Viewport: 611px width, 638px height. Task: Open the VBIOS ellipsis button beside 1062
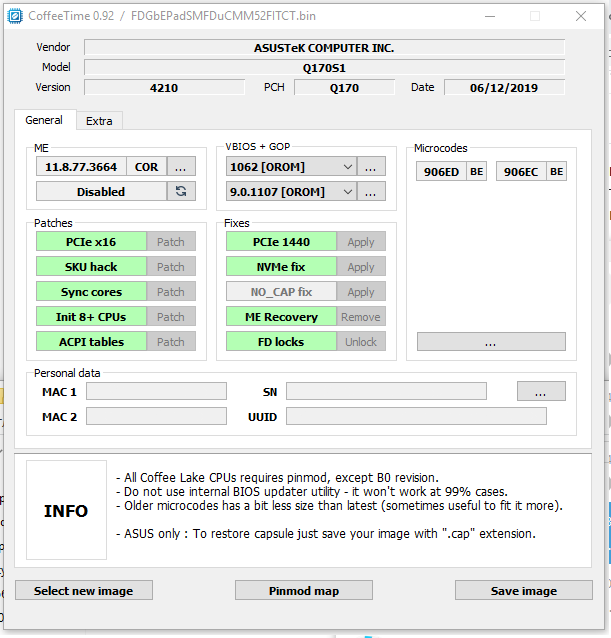click(x=371, y=167)
